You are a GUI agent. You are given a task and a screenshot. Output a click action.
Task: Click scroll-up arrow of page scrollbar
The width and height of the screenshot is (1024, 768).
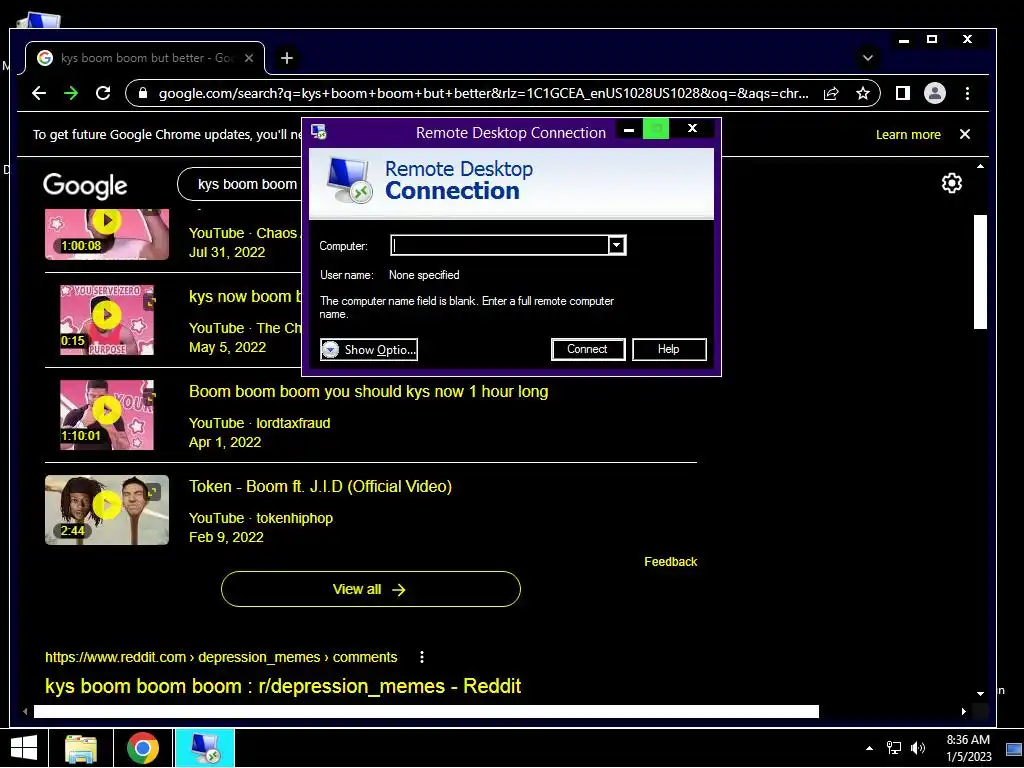click(980, 167)
